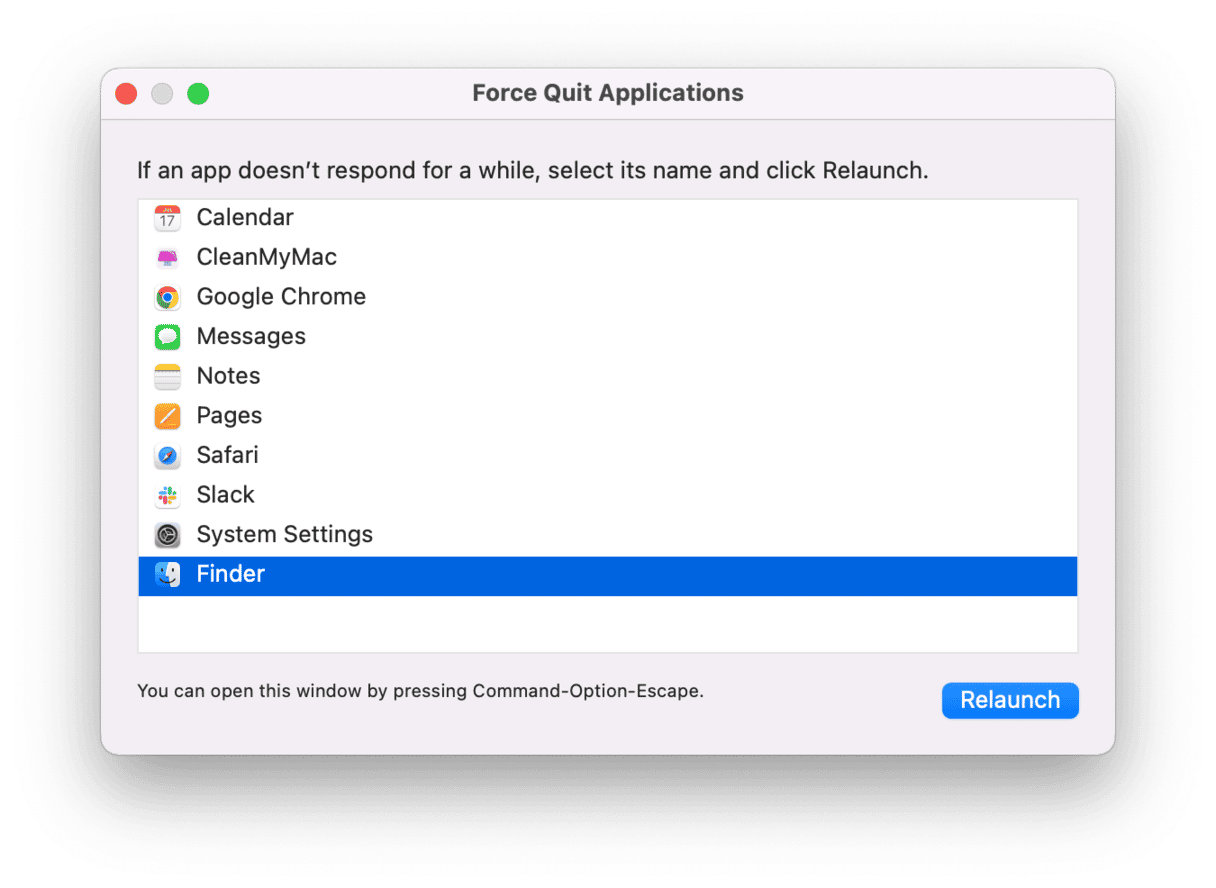
Task: Select the highlighted Finder name
Action: pyautogui.click(x=230, y=574)
